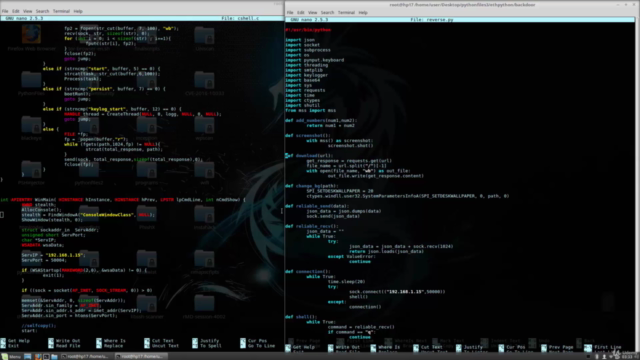Click ServIP "192.168.1.15" line in cshell.c
The height and width of the screenshot is (360, 640).
(x=53, y=255)
